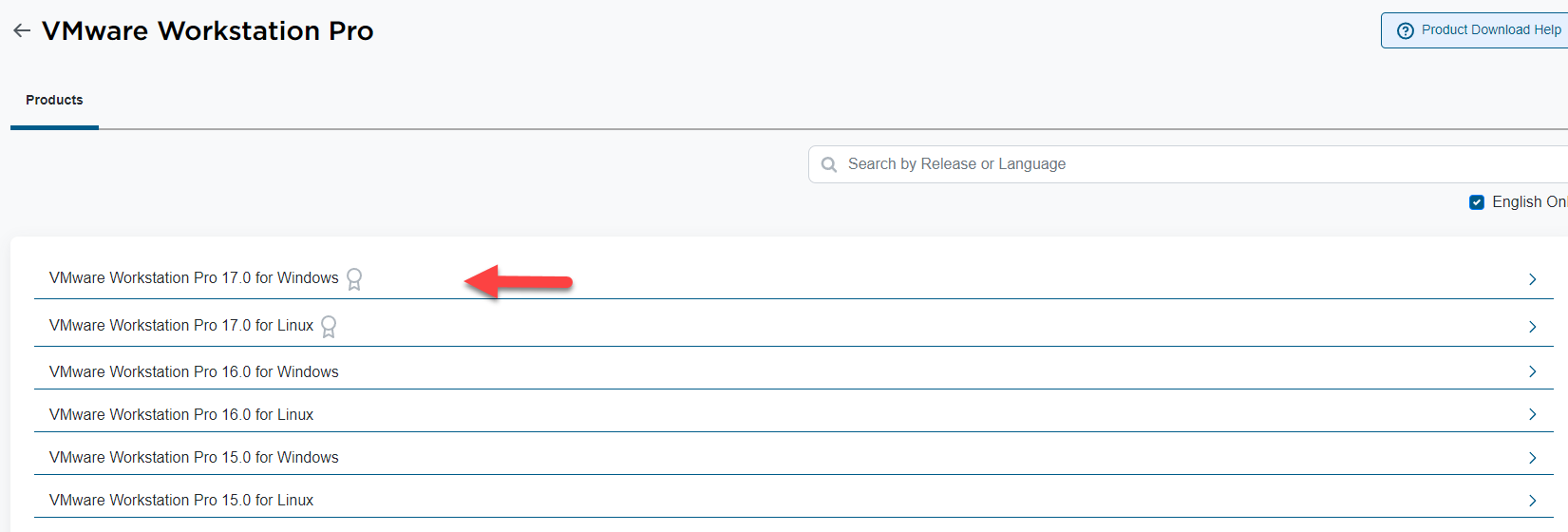Expand VMware Workstation Pro 16.0 for Windows chevron
The width and height of the screenshot is (1568, 532).
pyautogui.click(x=1532, y=371)
